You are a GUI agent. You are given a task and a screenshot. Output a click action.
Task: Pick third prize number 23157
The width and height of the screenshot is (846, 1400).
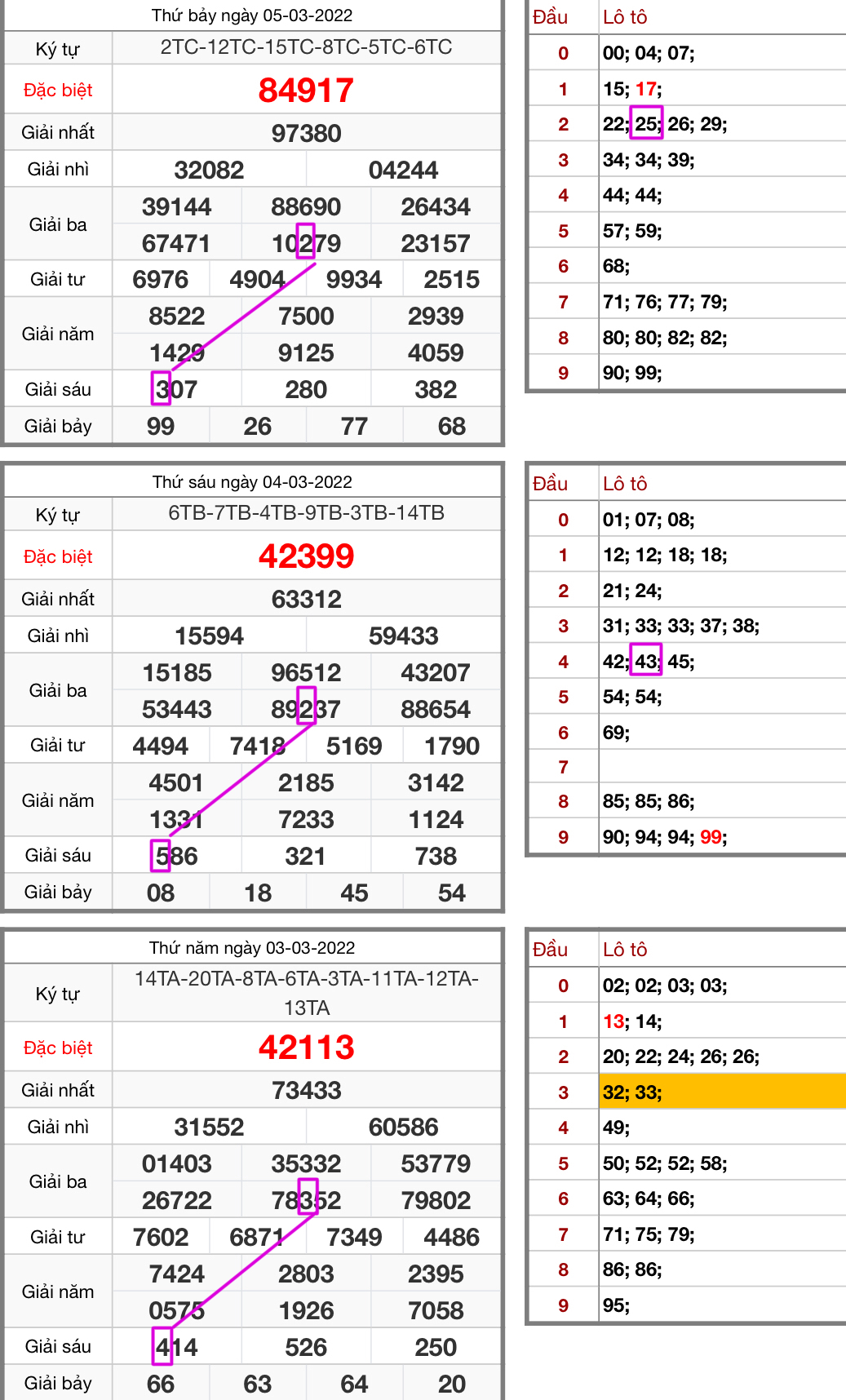click(x=436, y=243)
